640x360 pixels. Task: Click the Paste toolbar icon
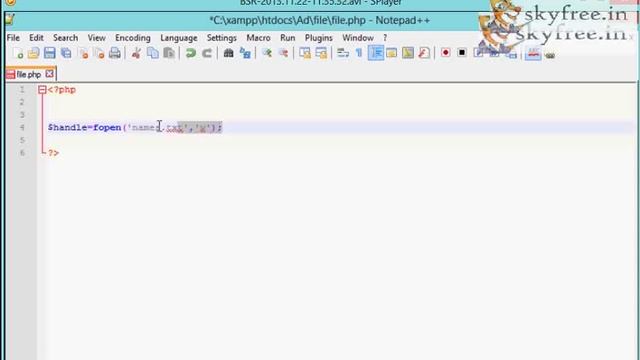(x=169, y=53)
